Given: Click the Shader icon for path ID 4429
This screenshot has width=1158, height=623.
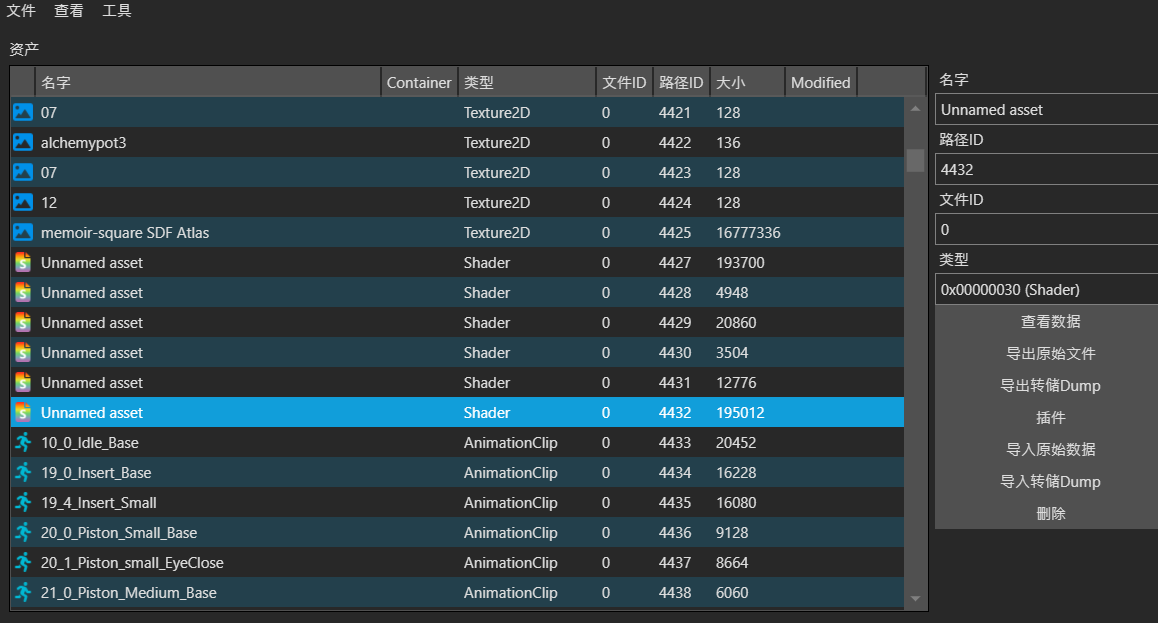Looking at the screenshot, I should point(22,323).
